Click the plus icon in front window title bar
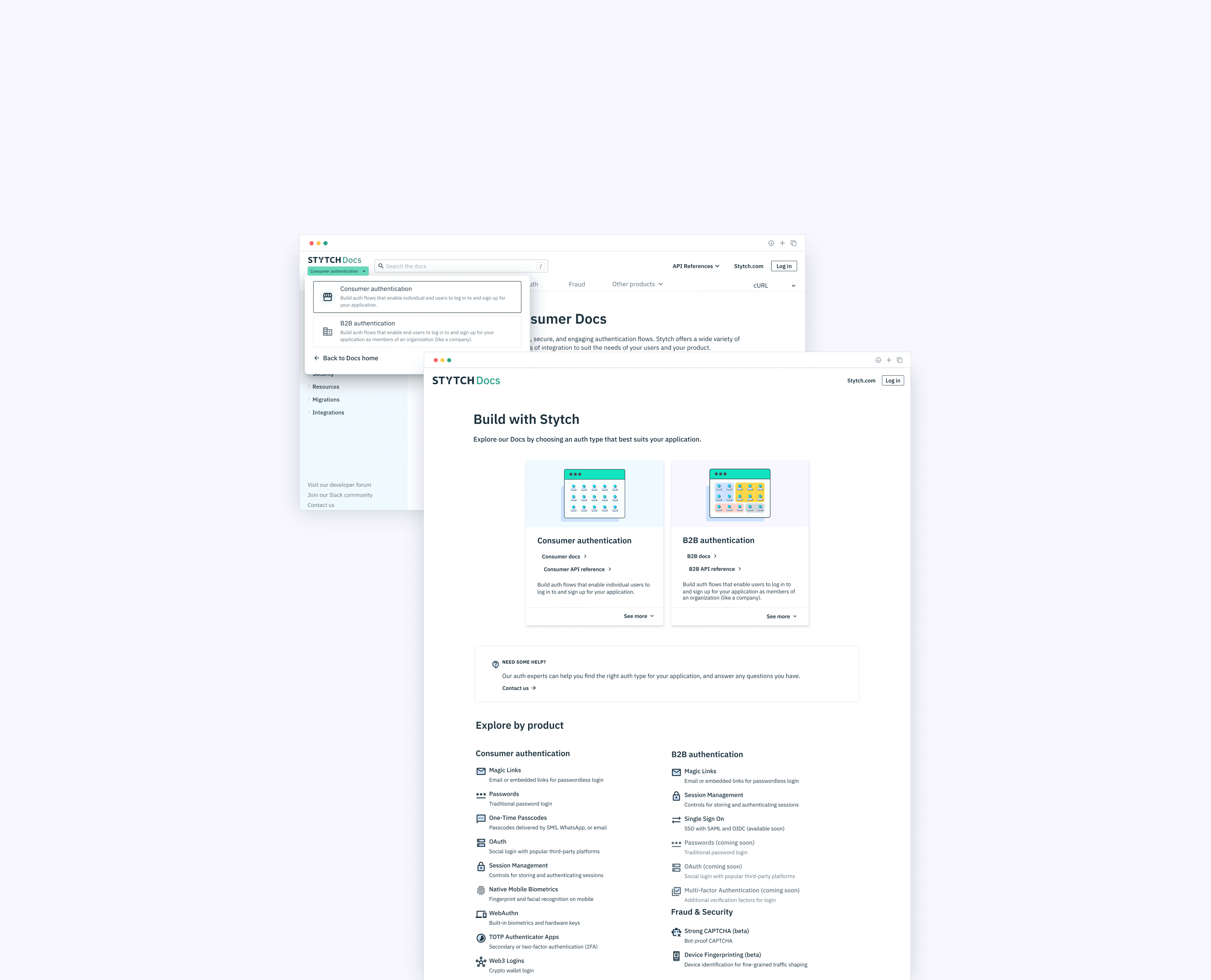Screen dimensions: 1211x980 889,360
